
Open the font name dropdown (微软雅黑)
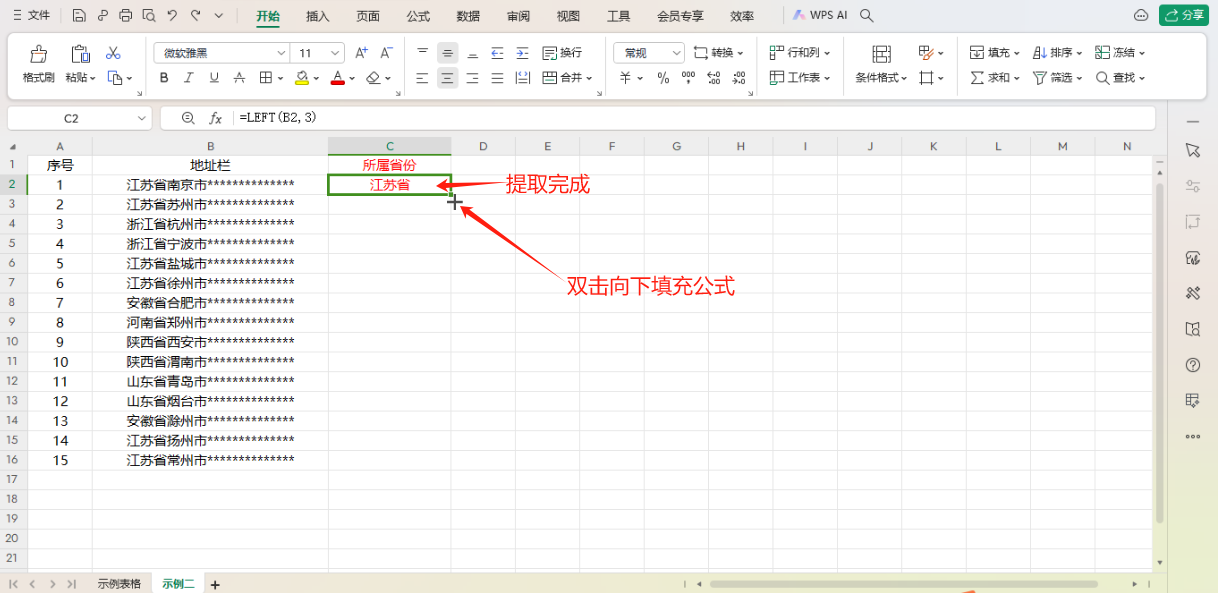point(281,53)
